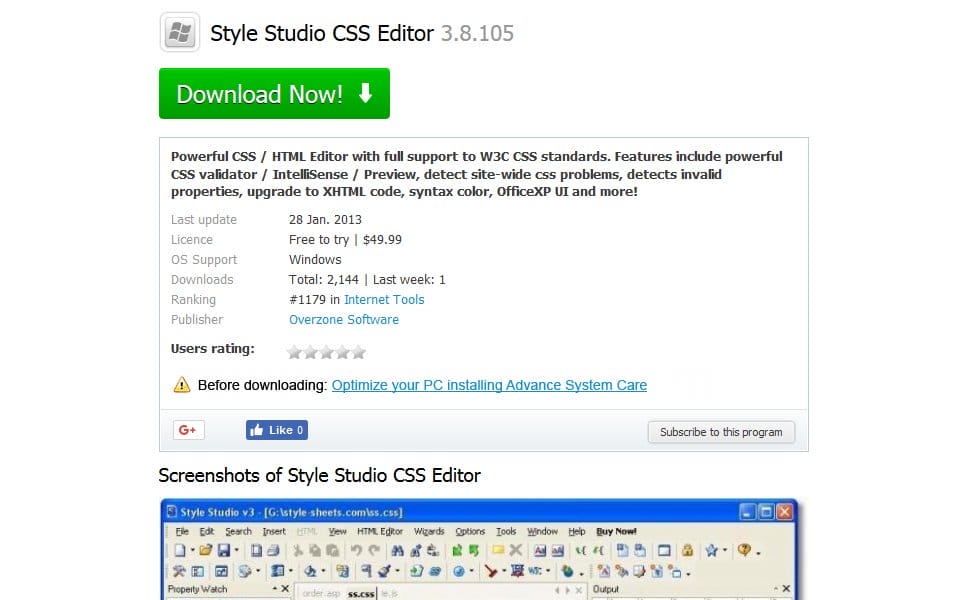
Task: Click the hammer and wrench tools icon
Action: (x=179, y=571)
